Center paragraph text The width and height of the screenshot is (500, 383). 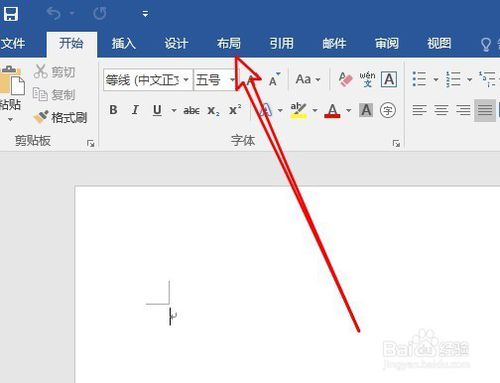(x=441, y=110)
